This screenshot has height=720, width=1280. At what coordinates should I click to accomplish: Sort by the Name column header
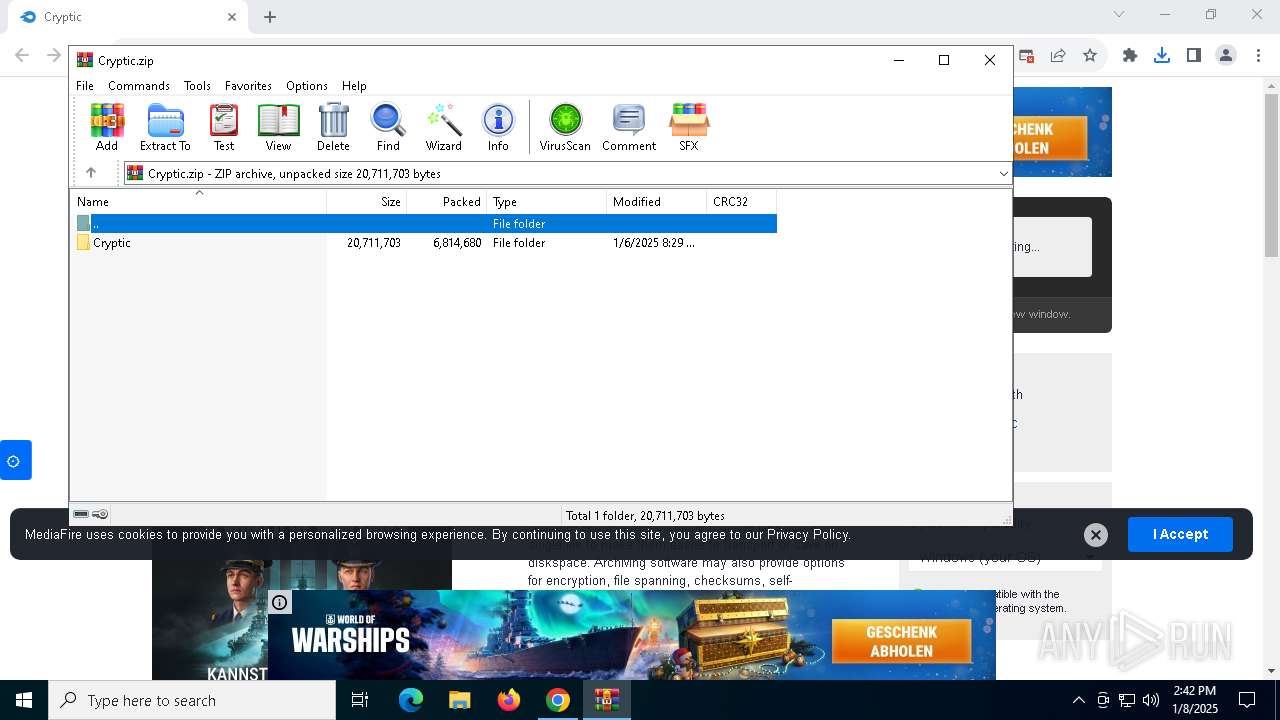click(198, 202)
